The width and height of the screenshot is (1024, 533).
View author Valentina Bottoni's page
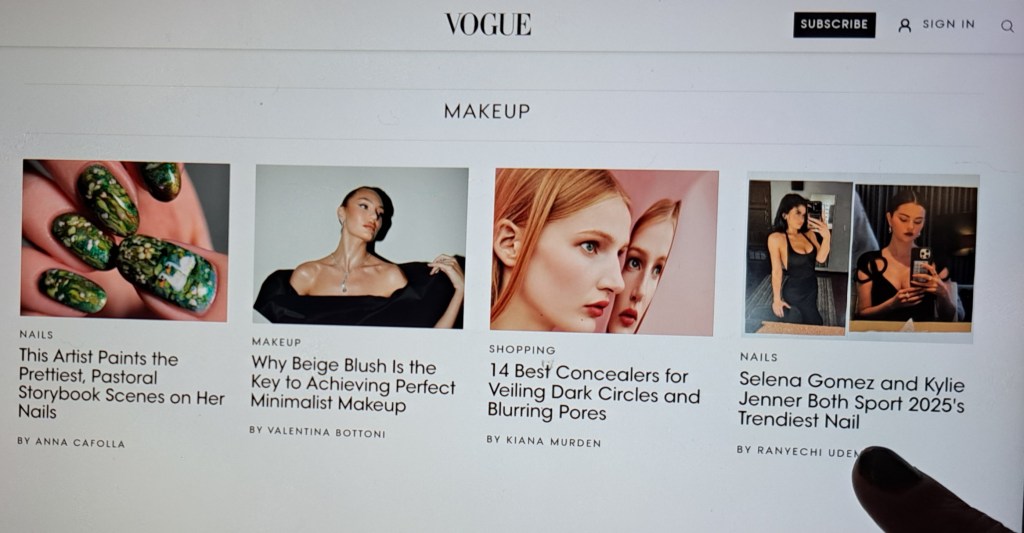coord(317,432)
